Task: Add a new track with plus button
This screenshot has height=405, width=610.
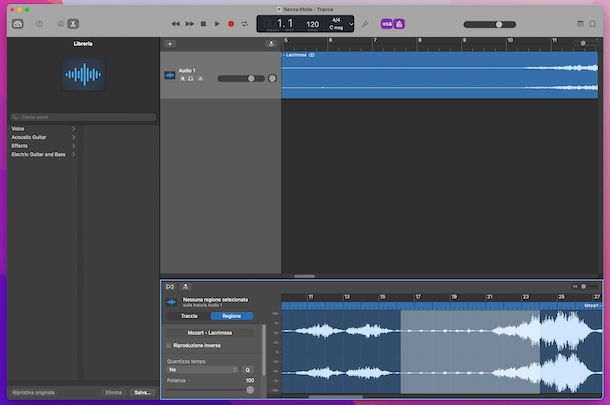Action: click(x=170, y=44)
